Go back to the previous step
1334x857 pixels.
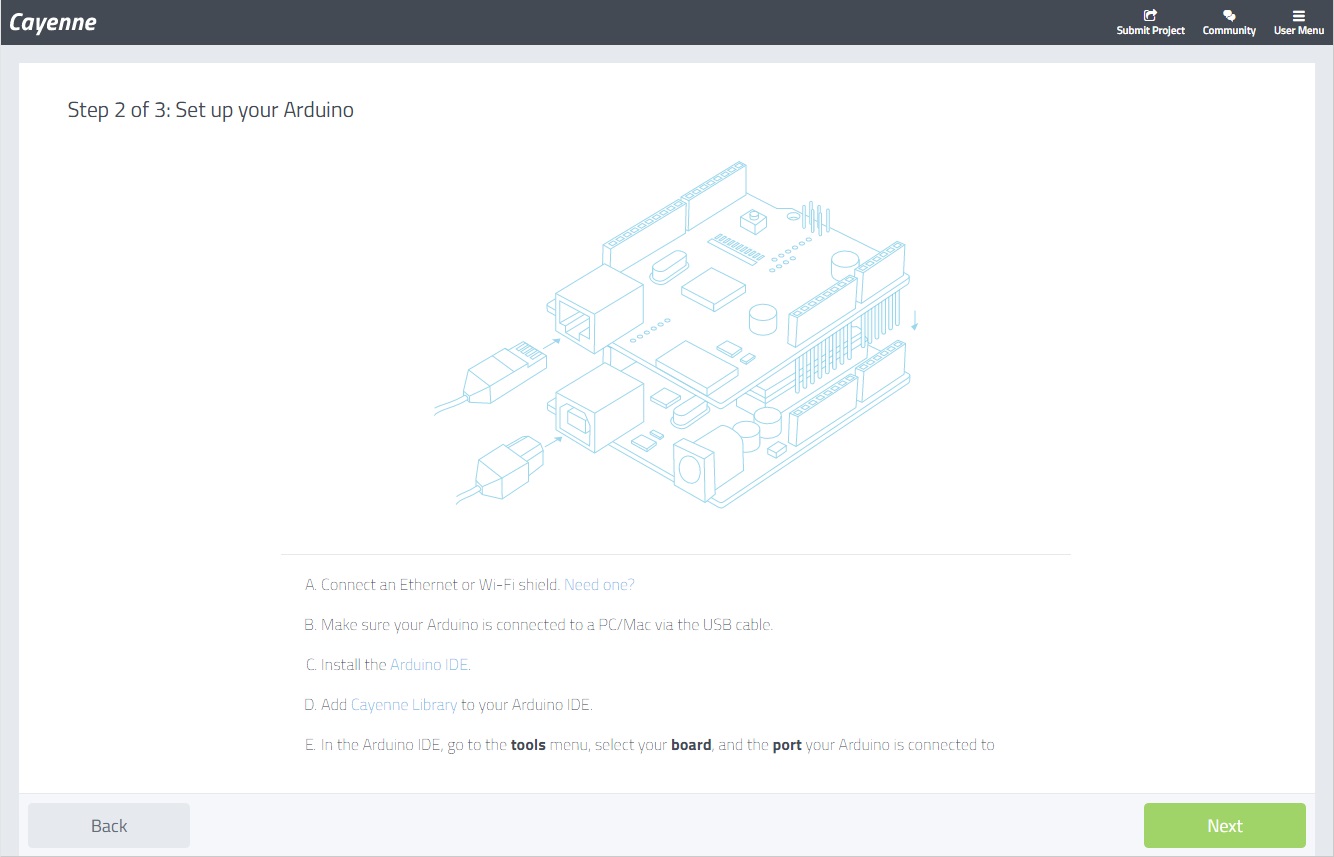click(109, 825)
